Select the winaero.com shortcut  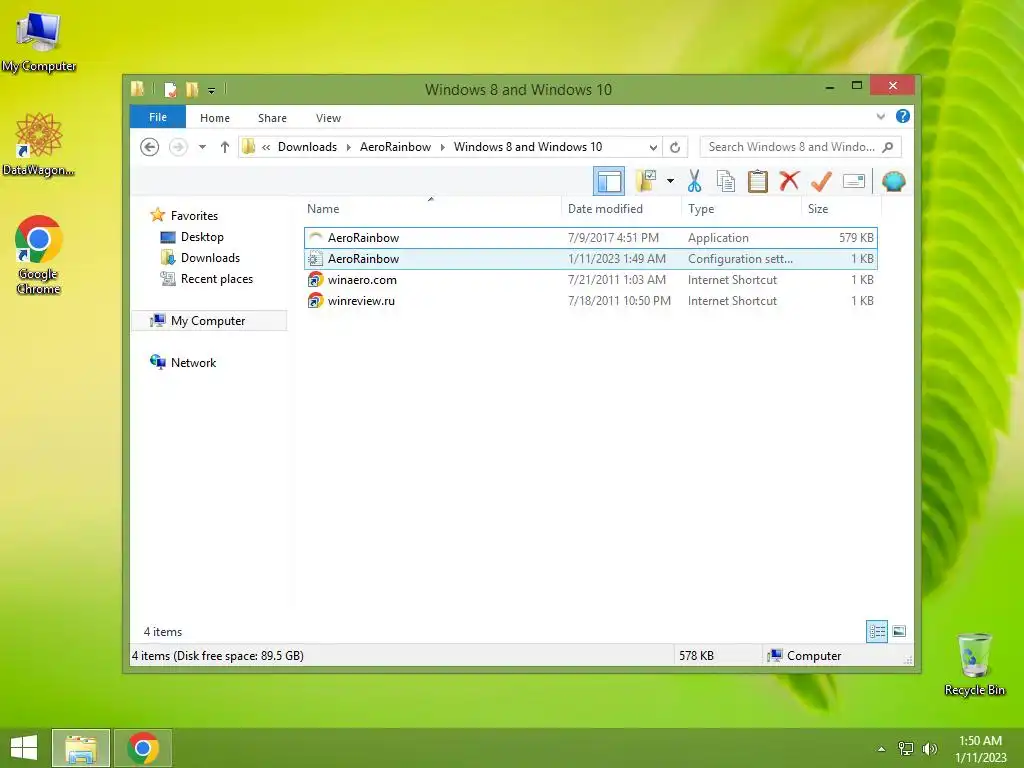[x=590, y=280]
